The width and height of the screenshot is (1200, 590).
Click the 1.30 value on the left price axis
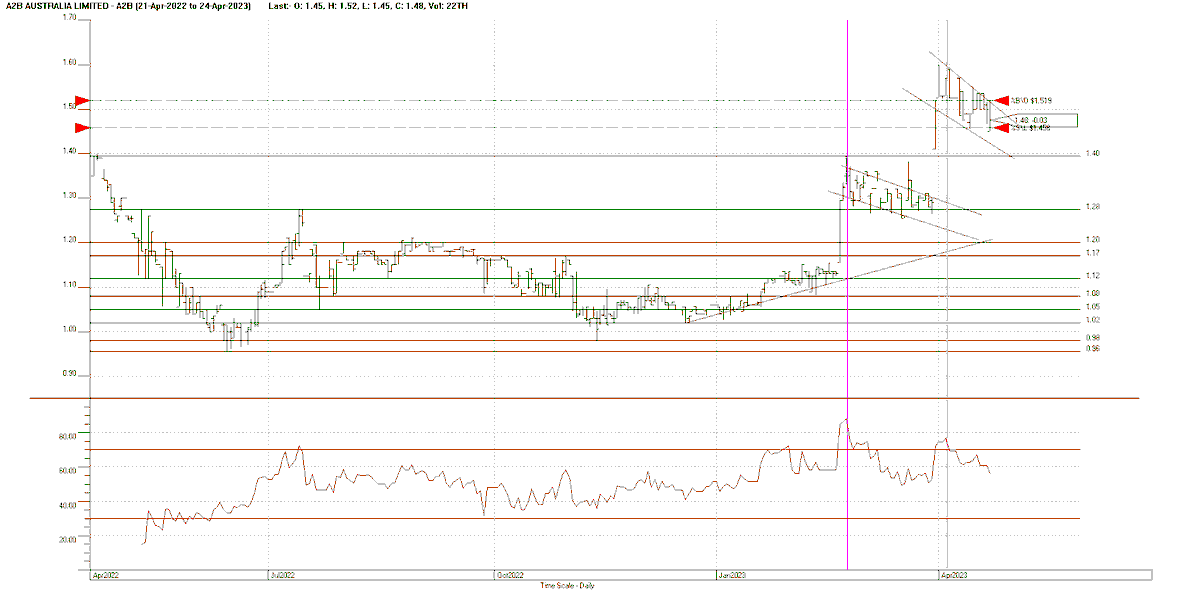69,196
